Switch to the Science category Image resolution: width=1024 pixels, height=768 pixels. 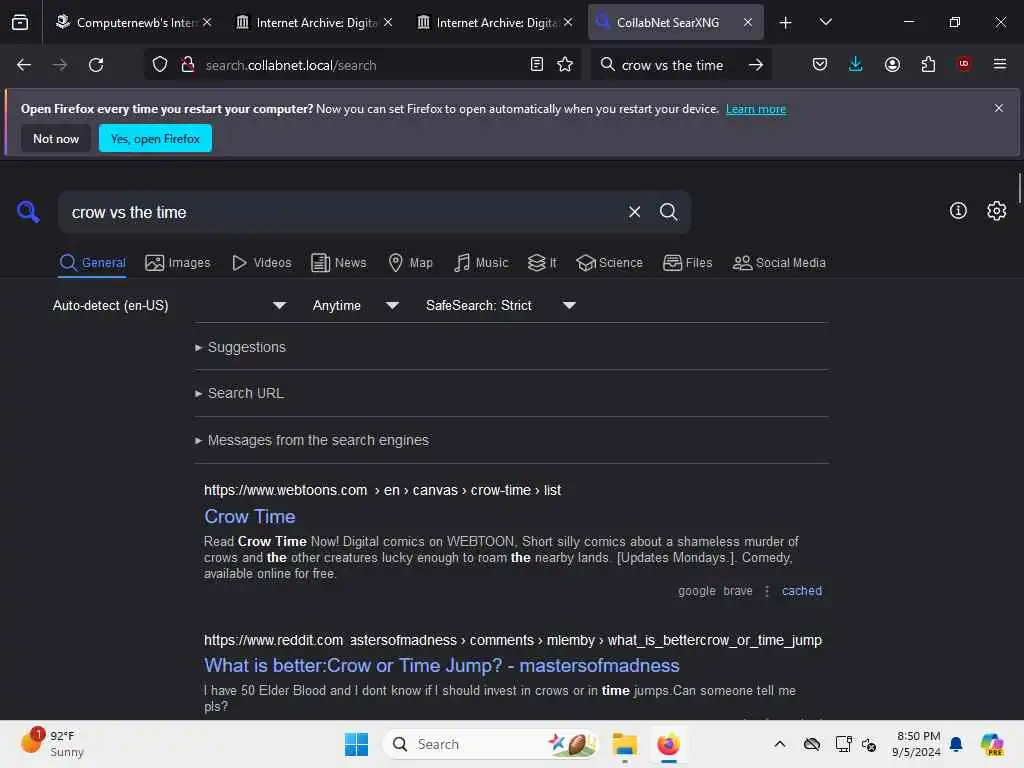(x=609, y=263)
